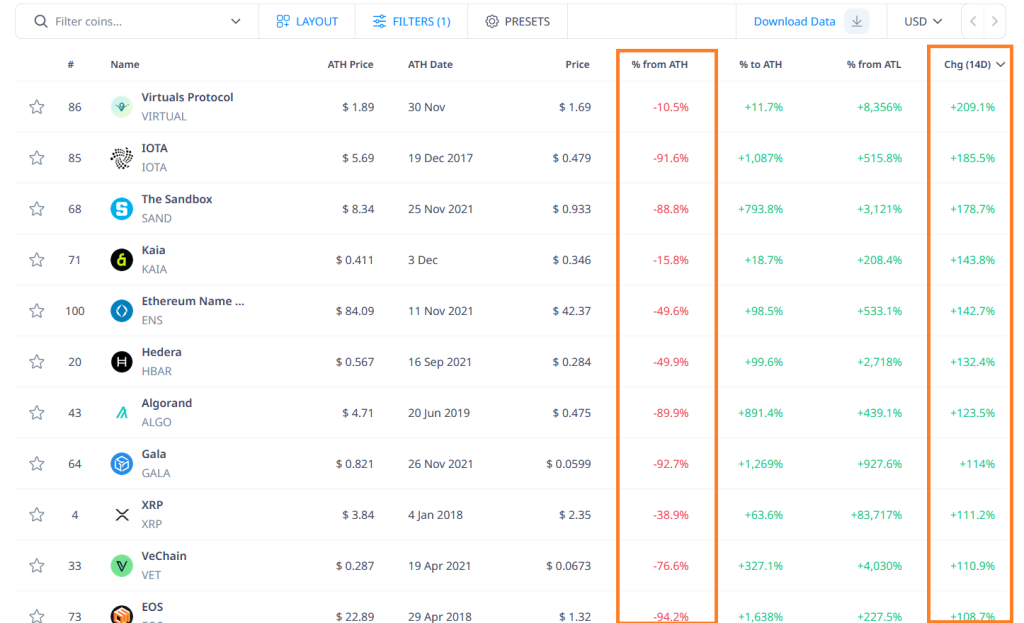Open the PRESETS menu
Screen dimensions: 1024x623
[x=518, y=22]
